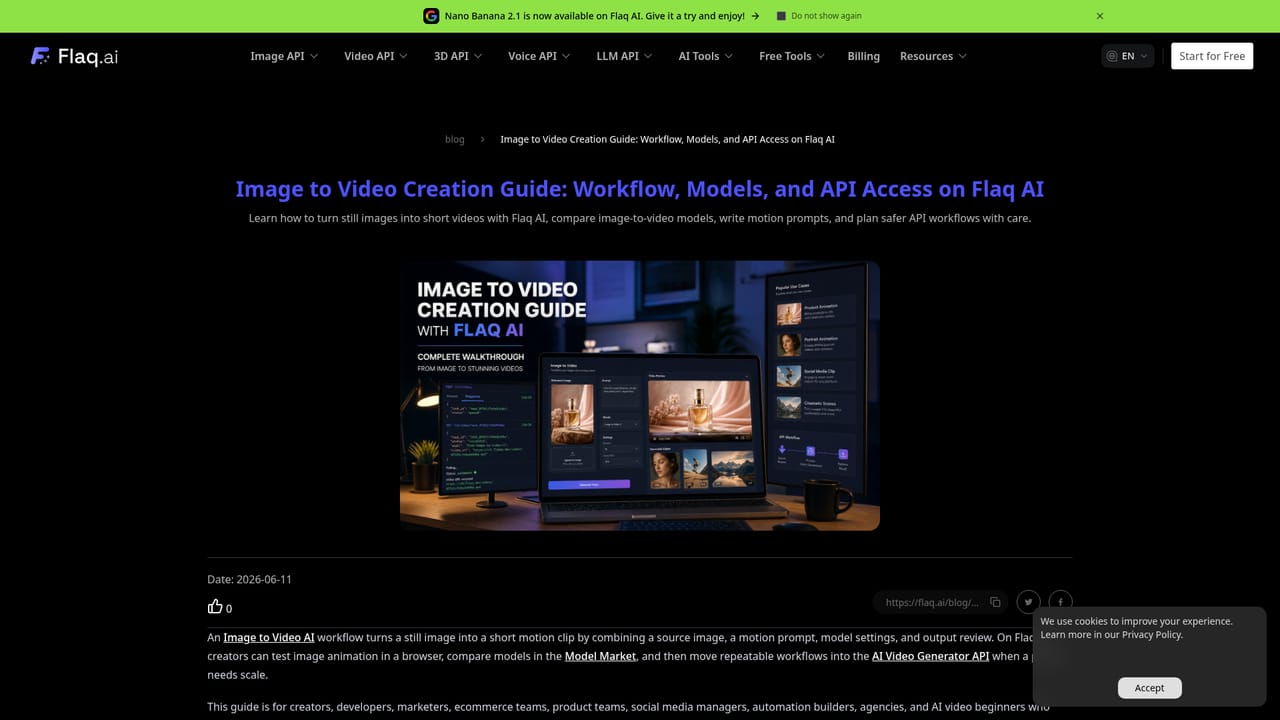Expand the Video API menu

coord(376,56)
